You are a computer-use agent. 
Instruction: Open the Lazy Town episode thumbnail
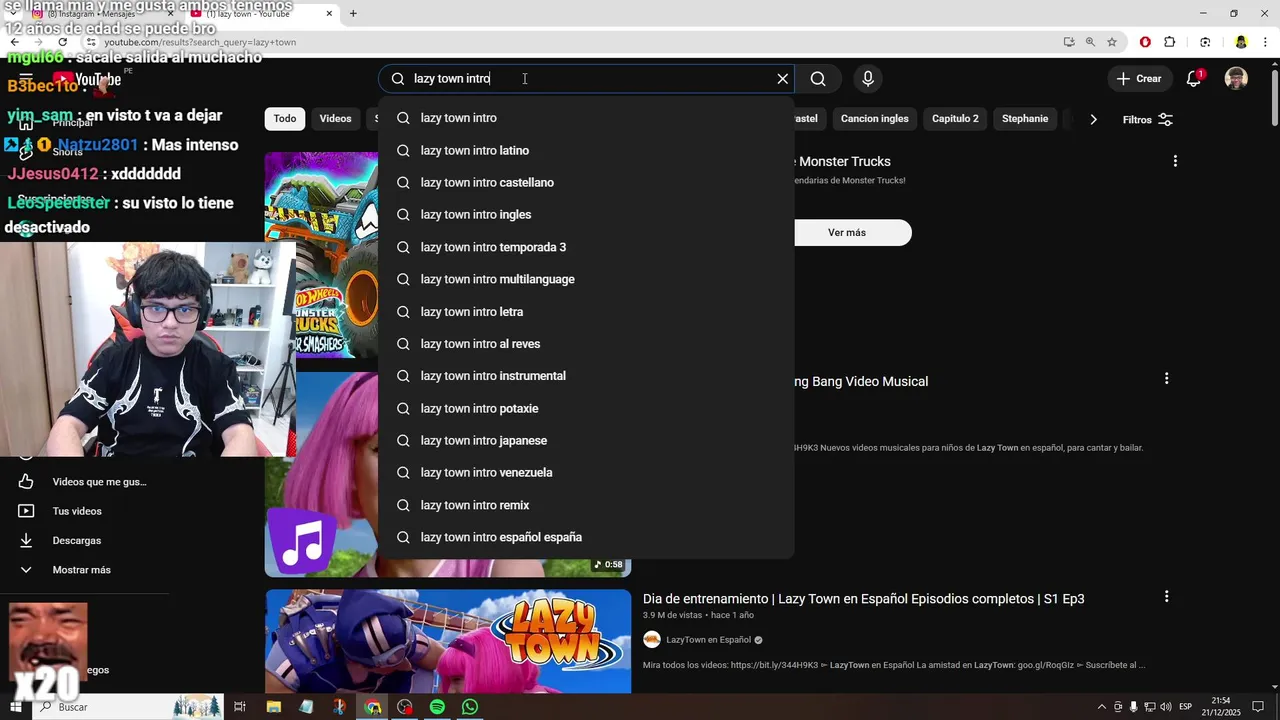[448, 641]
